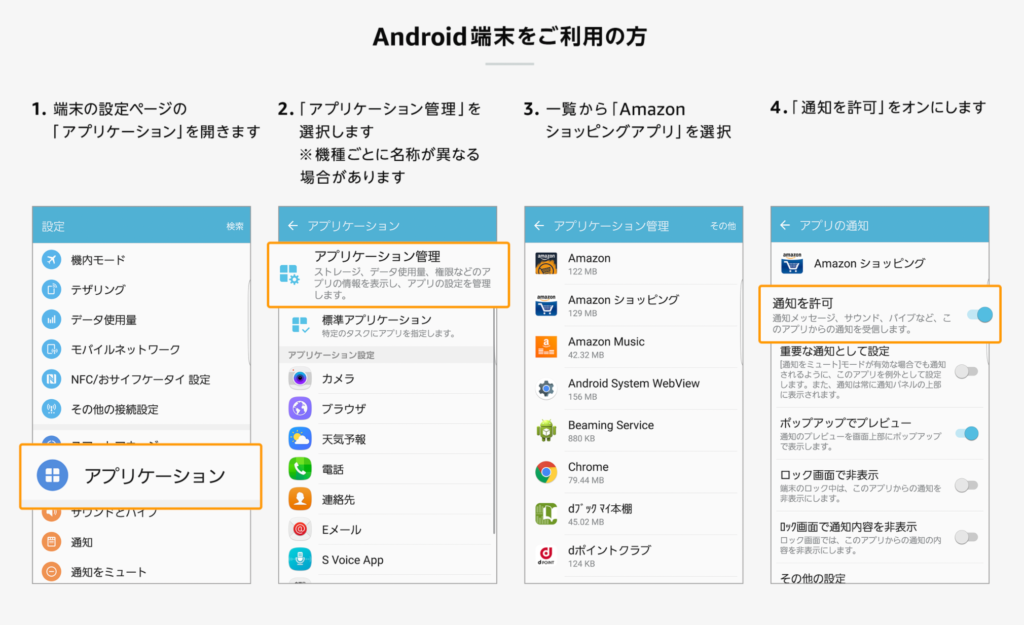This screenshot has width=1024, height=625.
Task: Tap Amazon ショッピング cart icon in アプリの通知
Action: (792, 263)
